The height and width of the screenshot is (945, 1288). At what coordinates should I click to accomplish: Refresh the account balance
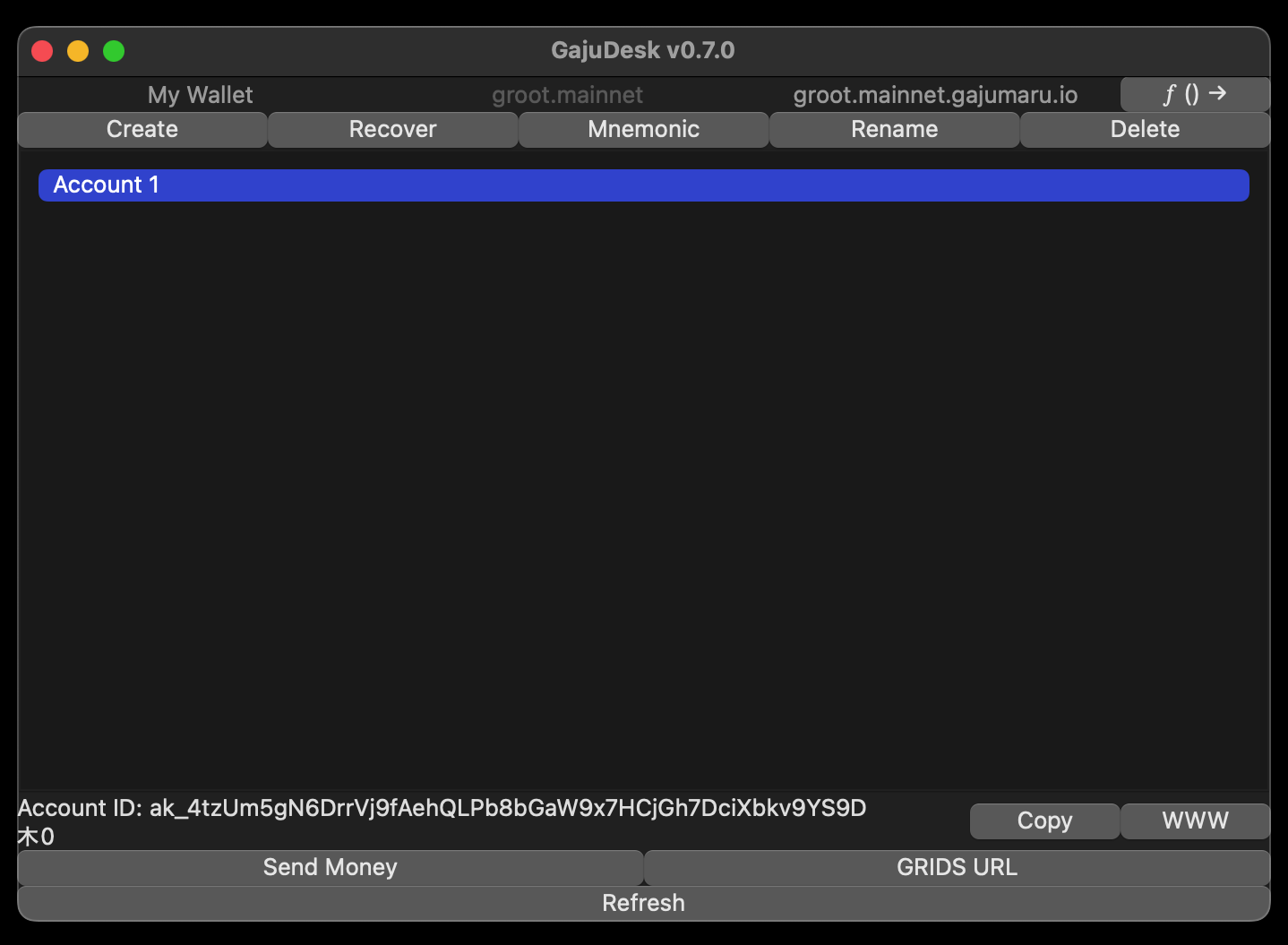coord(643,903)
